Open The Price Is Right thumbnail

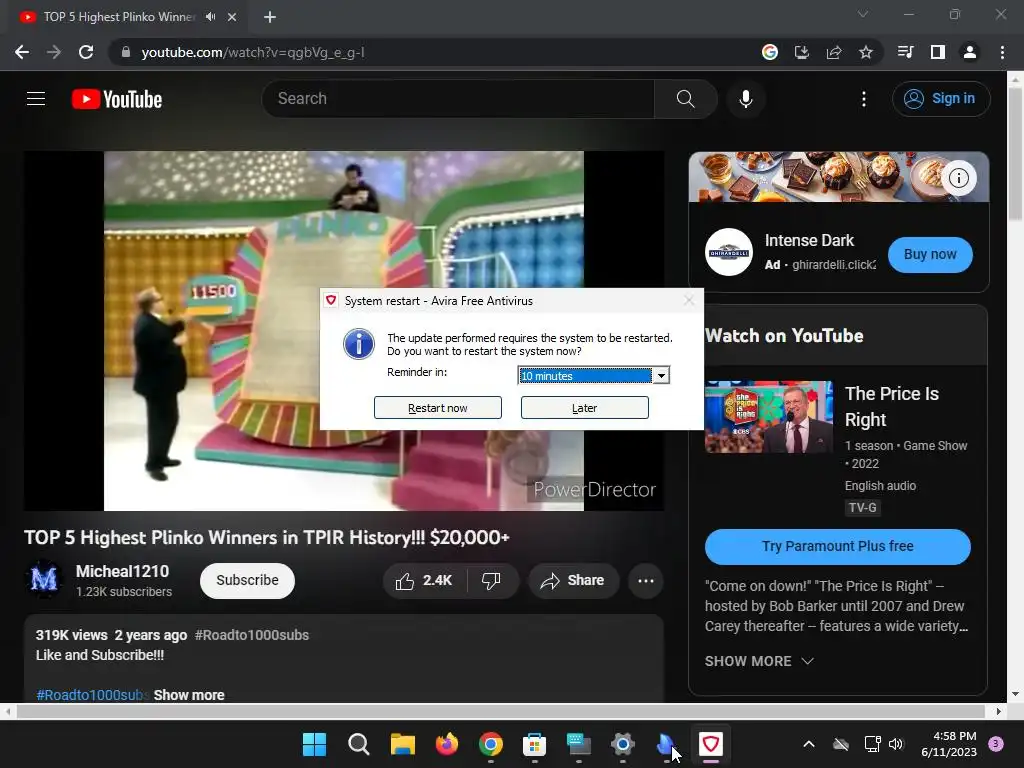click(x=769, y=417)
